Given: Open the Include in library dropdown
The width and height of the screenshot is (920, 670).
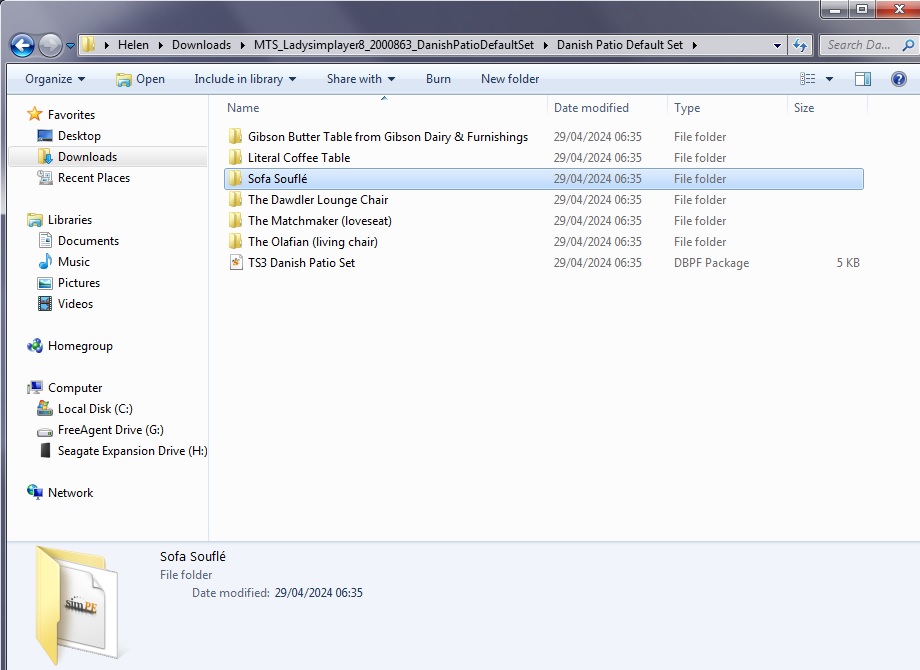Looking at the screenshot, I should [x=245, y=79].
